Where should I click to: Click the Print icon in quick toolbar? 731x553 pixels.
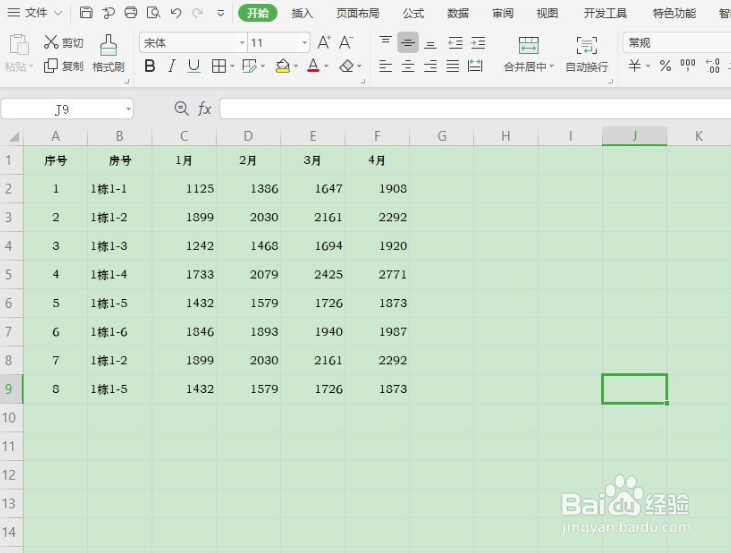click(131, 13)
